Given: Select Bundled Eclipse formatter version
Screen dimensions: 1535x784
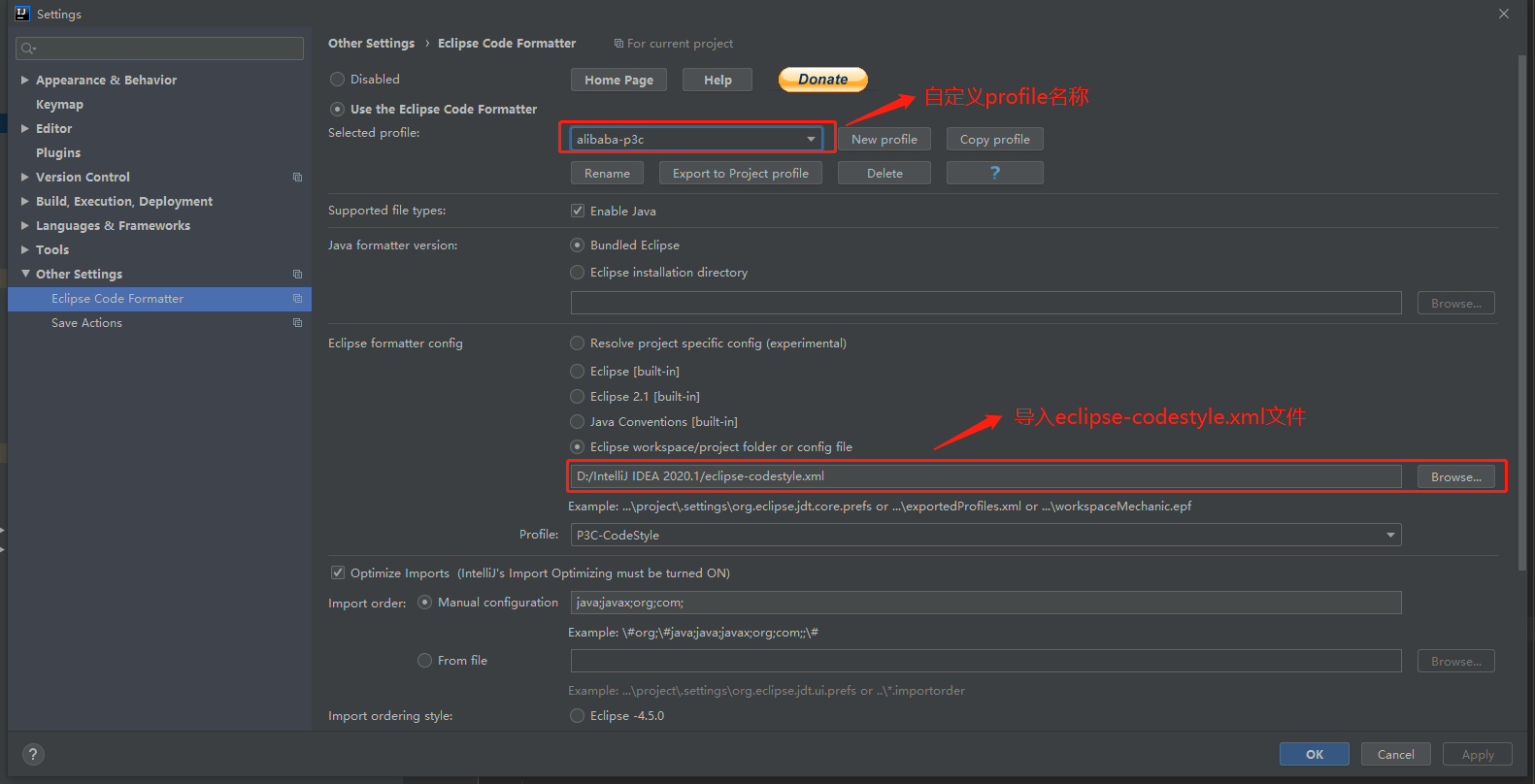Looking at the screenshot, I should [x=578, y=245].
